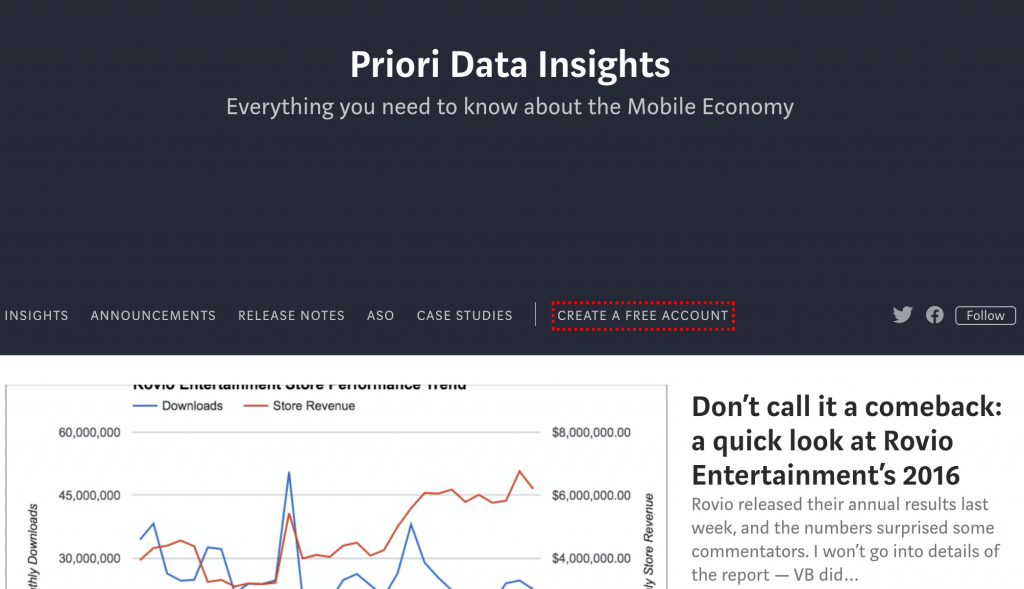Open the Facebook page icon
Screen dimensions: 1024x589
[934, 315]
